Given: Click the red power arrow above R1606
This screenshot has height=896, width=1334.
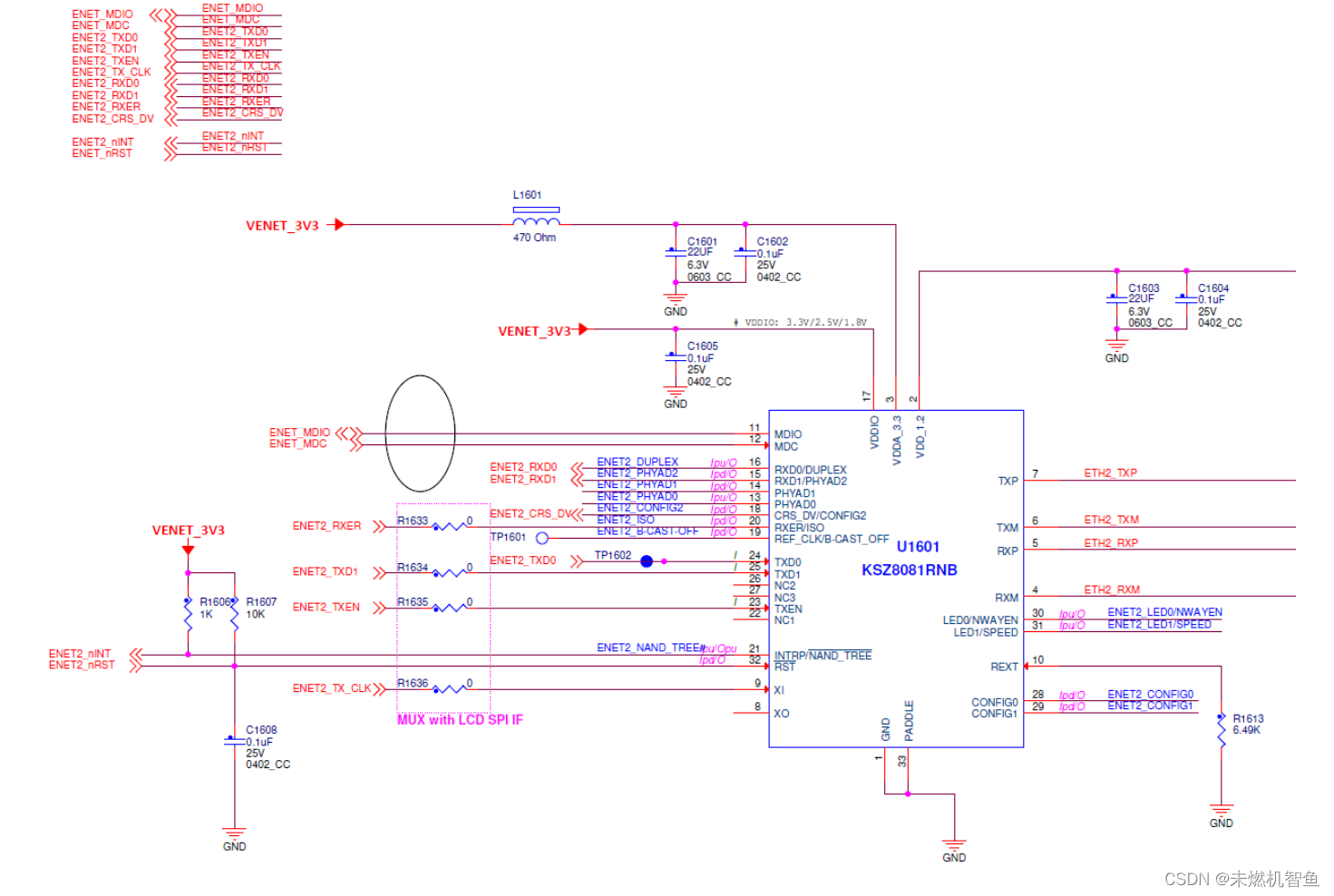Looking at the screenshot, I should (188, 550).
